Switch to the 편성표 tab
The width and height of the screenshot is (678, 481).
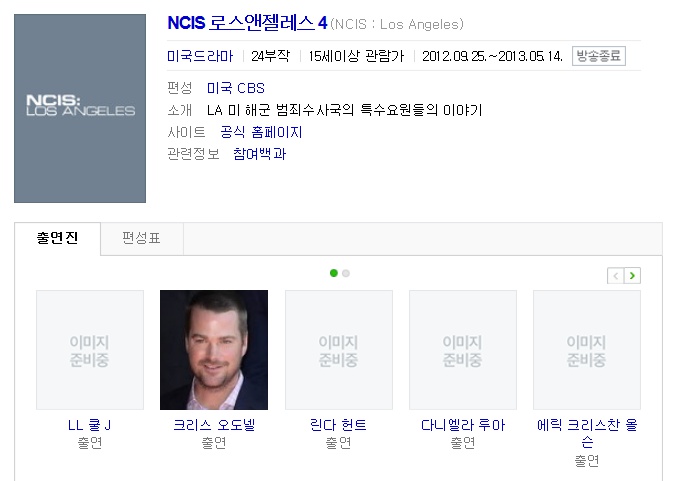(x=142, y=238)
